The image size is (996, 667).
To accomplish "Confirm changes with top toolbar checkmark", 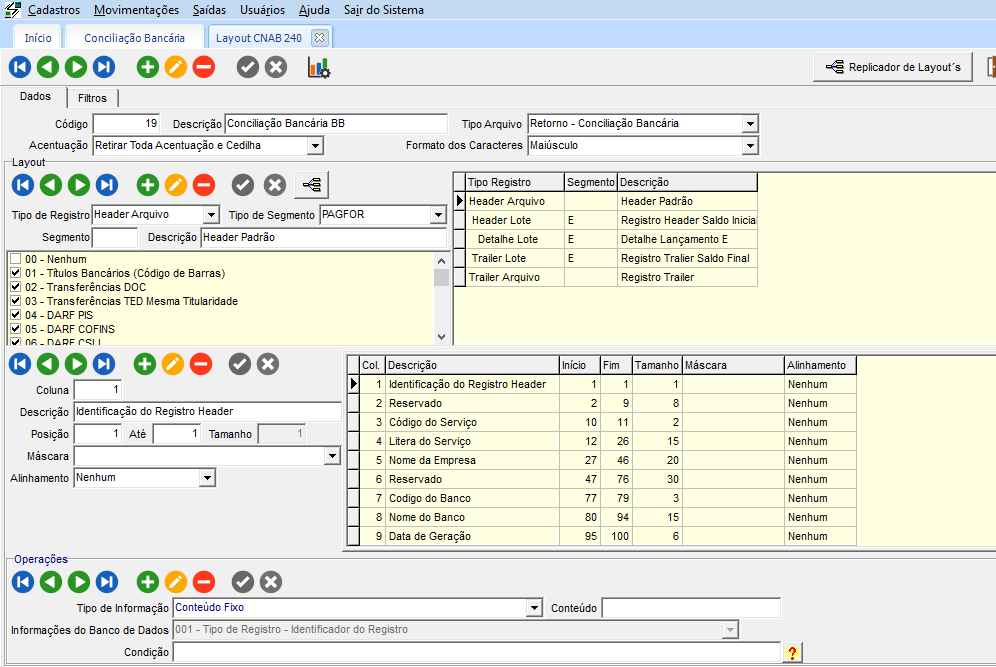I will (248, 67).
